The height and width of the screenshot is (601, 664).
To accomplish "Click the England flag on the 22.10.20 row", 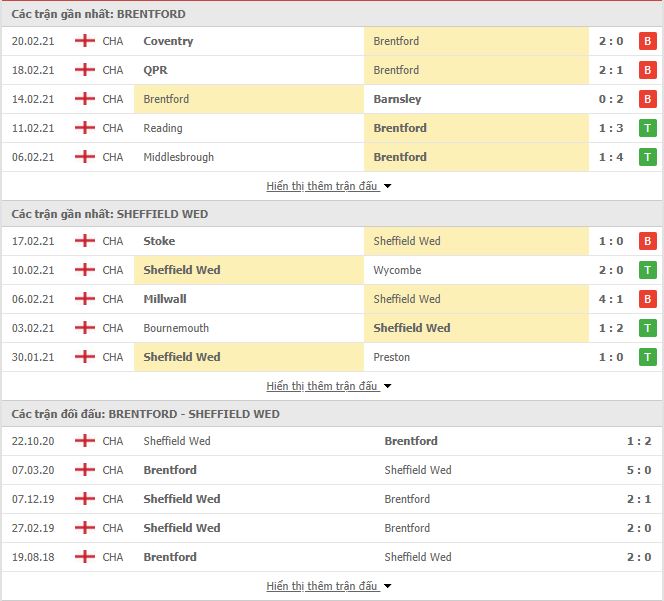I will [x=85, y=441].
